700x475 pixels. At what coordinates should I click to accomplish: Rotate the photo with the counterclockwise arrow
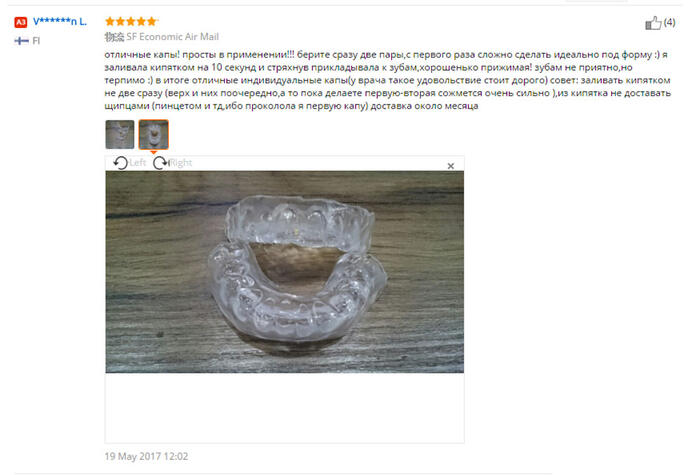click(x=121, y=163)
